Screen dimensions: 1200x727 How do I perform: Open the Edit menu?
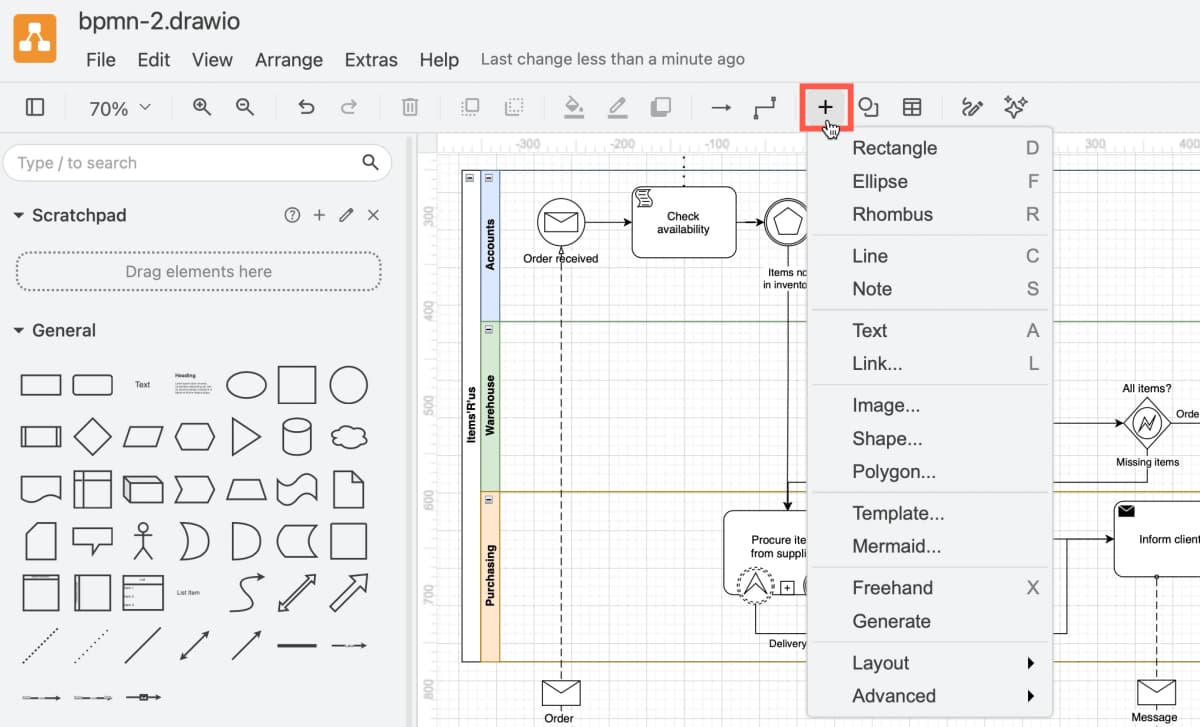[154, 60]
